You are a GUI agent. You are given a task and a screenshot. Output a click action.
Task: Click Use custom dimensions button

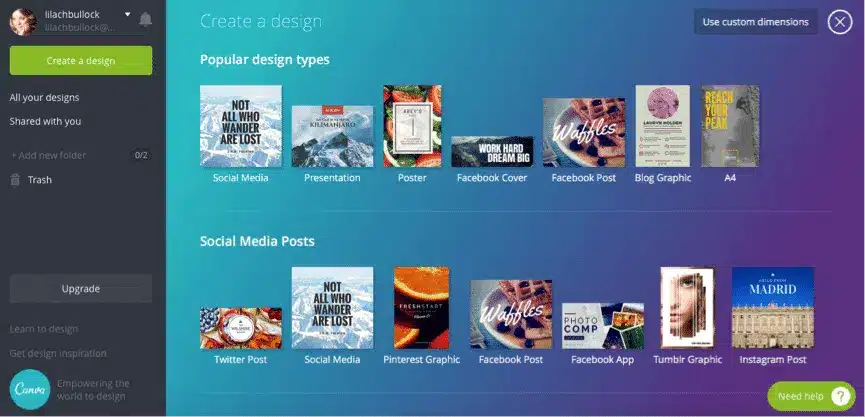point(758,22)
